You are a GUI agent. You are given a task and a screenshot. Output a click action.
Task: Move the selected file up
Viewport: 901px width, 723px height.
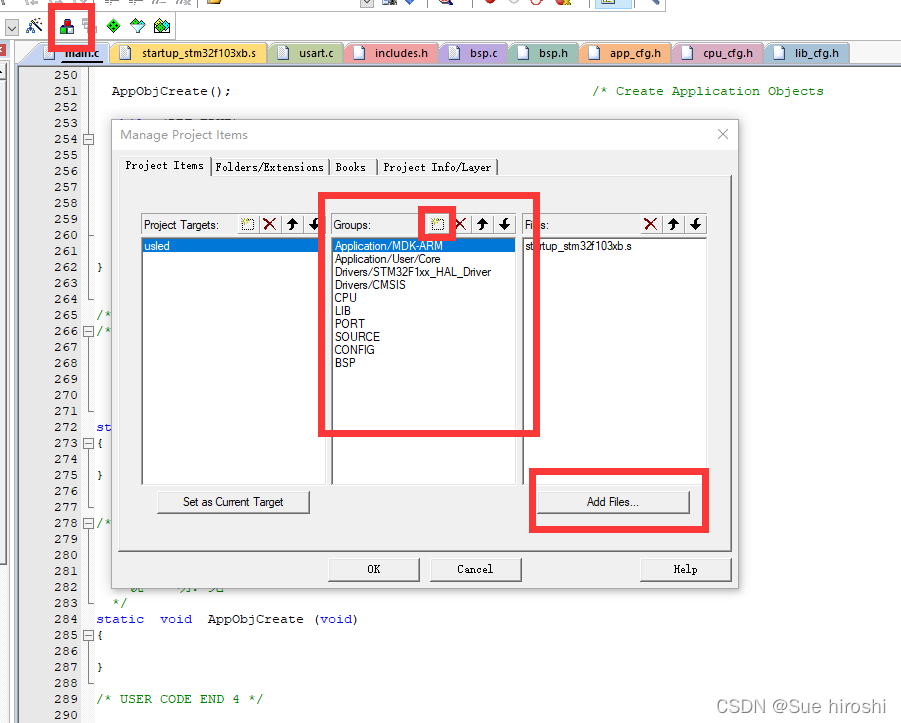(673, 224)
